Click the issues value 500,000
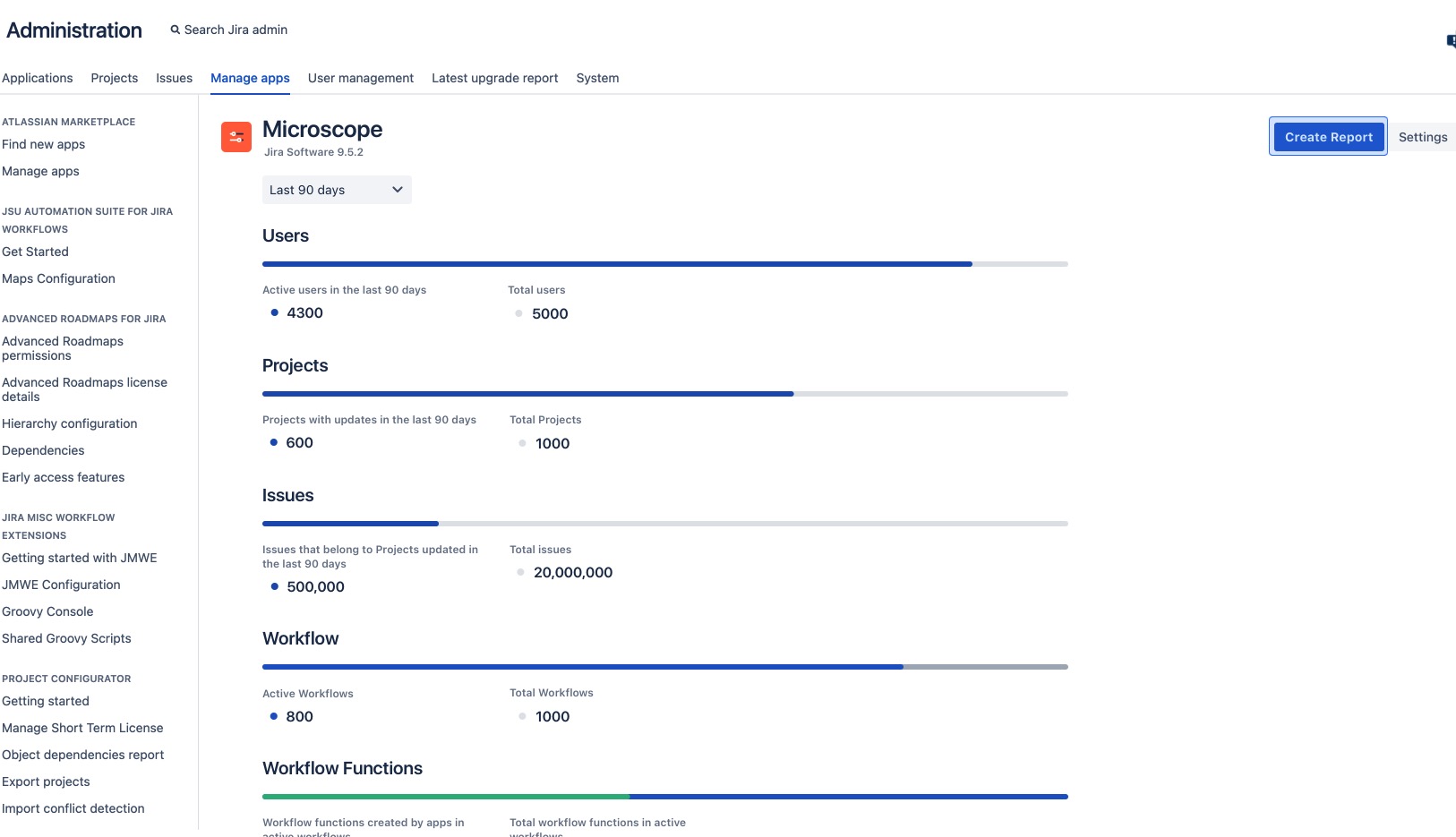Image resolution: width=1456 pixels, height=837 pixels. 315,586
